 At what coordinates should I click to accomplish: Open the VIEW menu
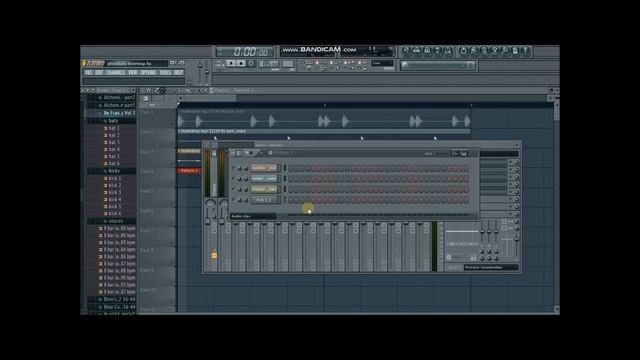133,73
